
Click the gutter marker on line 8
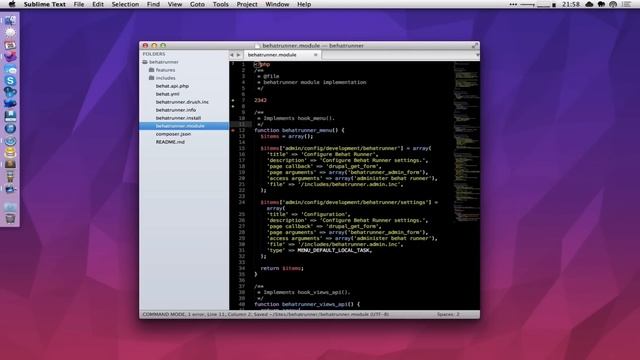(x=233, y=106)
